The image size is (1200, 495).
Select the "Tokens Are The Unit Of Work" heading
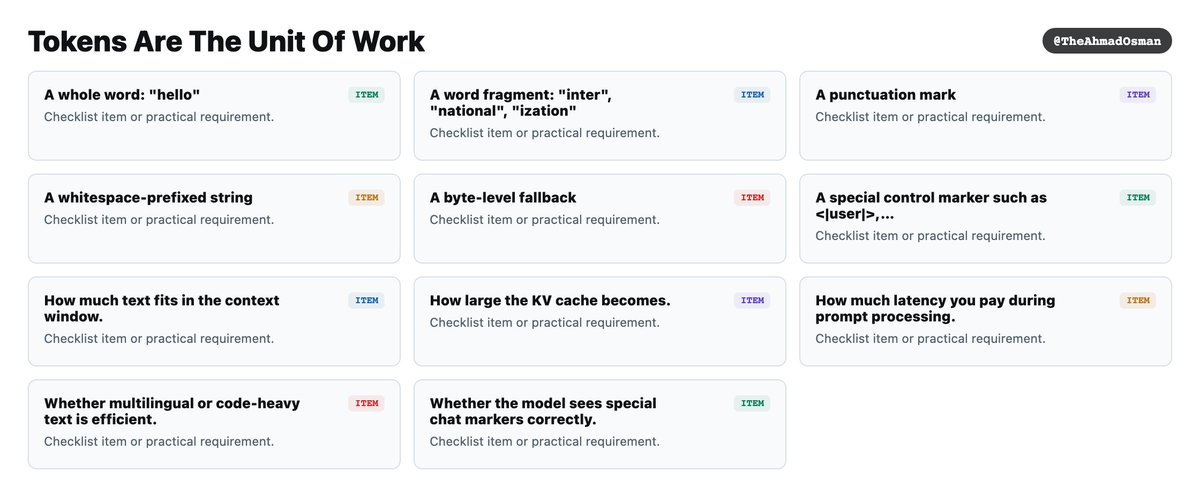click(x=226, y=41)
